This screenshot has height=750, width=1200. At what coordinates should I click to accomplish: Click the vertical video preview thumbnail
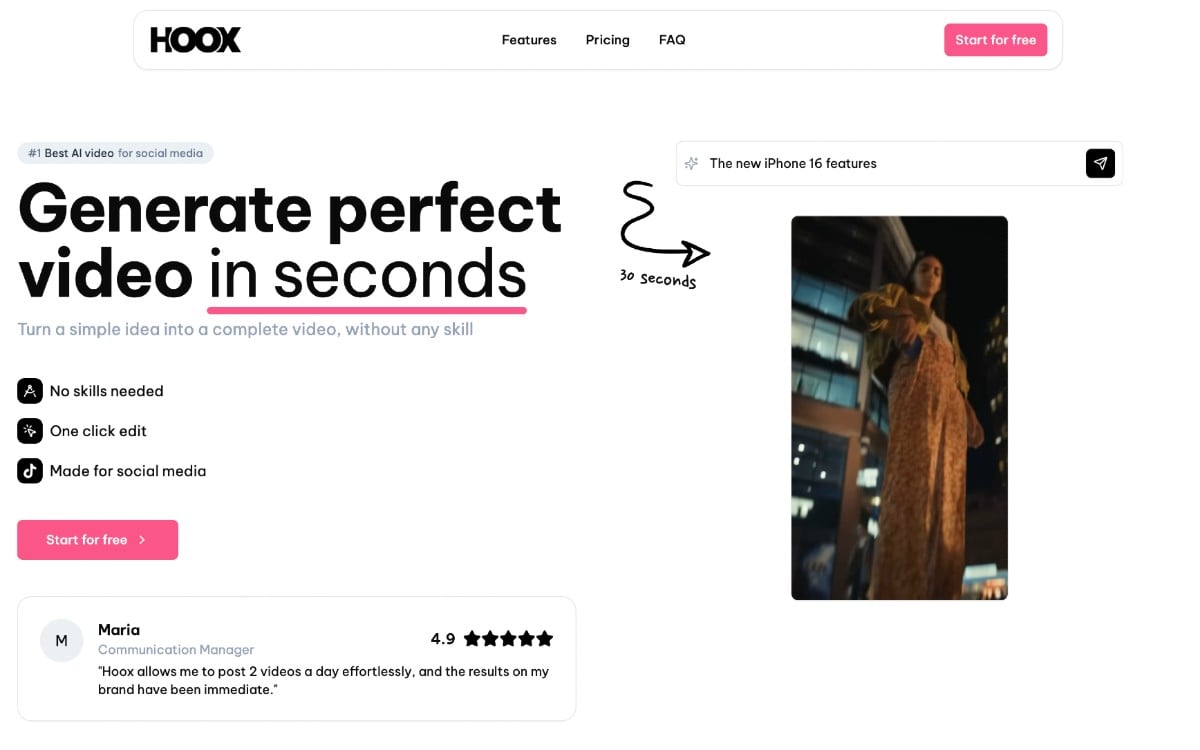[x=899, y=408]
